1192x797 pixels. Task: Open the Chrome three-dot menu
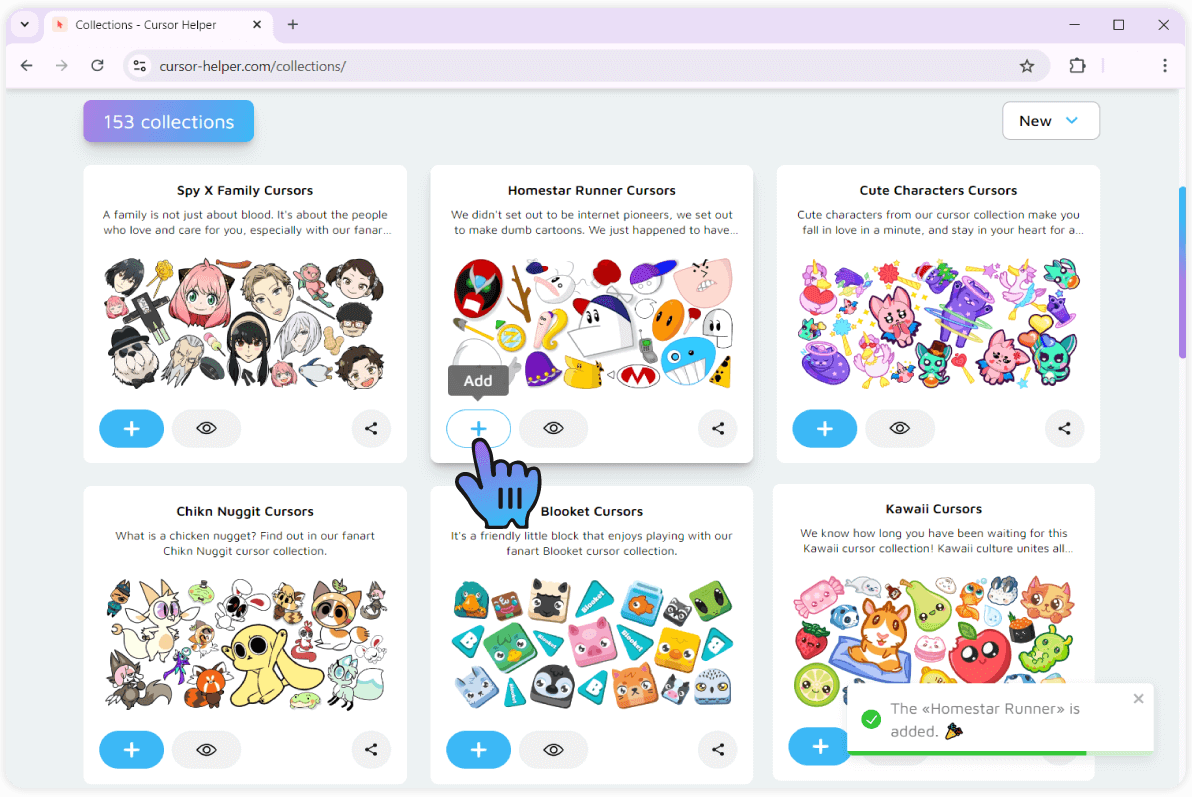coord(1164,66)
